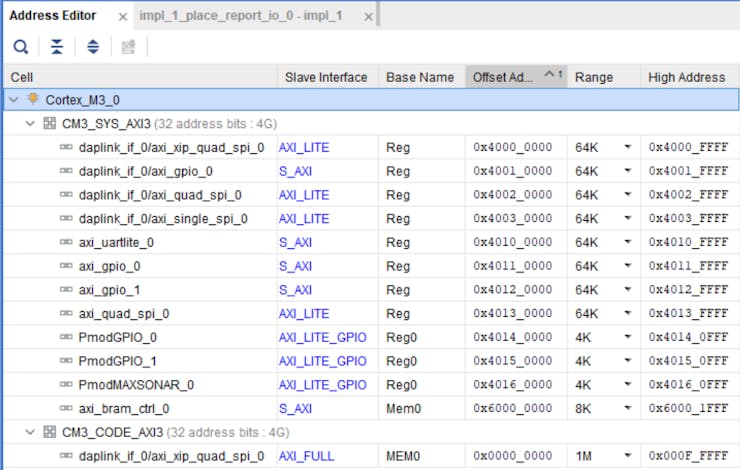Click segment icon beside axi_uartlite_0
This screenshot has height=470, width=740.
pos(66,242)
